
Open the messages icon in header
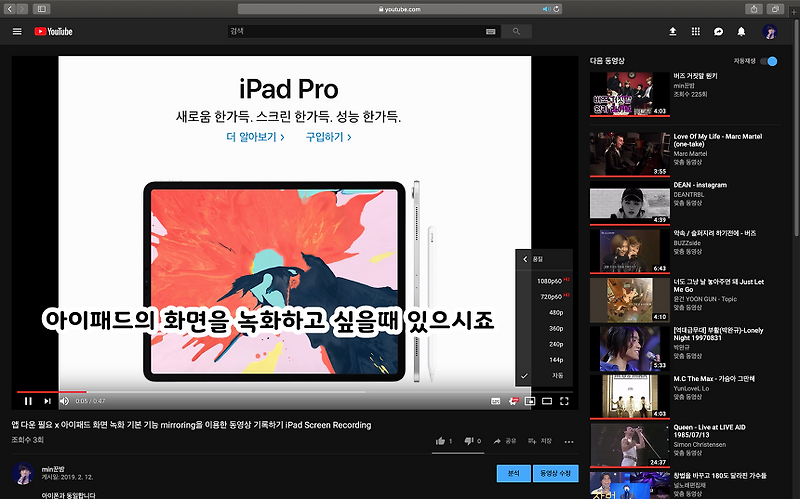pos(718,32)
